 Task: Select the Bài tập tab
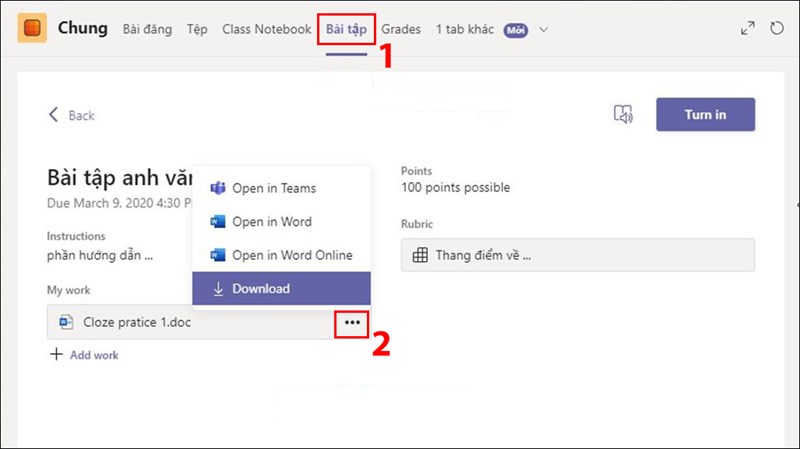tap(346, 30)
